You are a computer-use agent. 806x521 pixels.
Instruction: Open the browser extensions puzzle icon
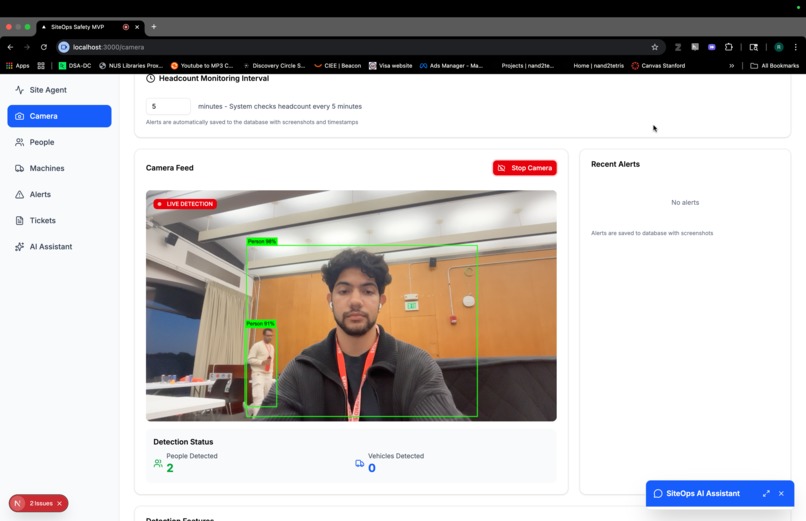[x=728, y=47]
